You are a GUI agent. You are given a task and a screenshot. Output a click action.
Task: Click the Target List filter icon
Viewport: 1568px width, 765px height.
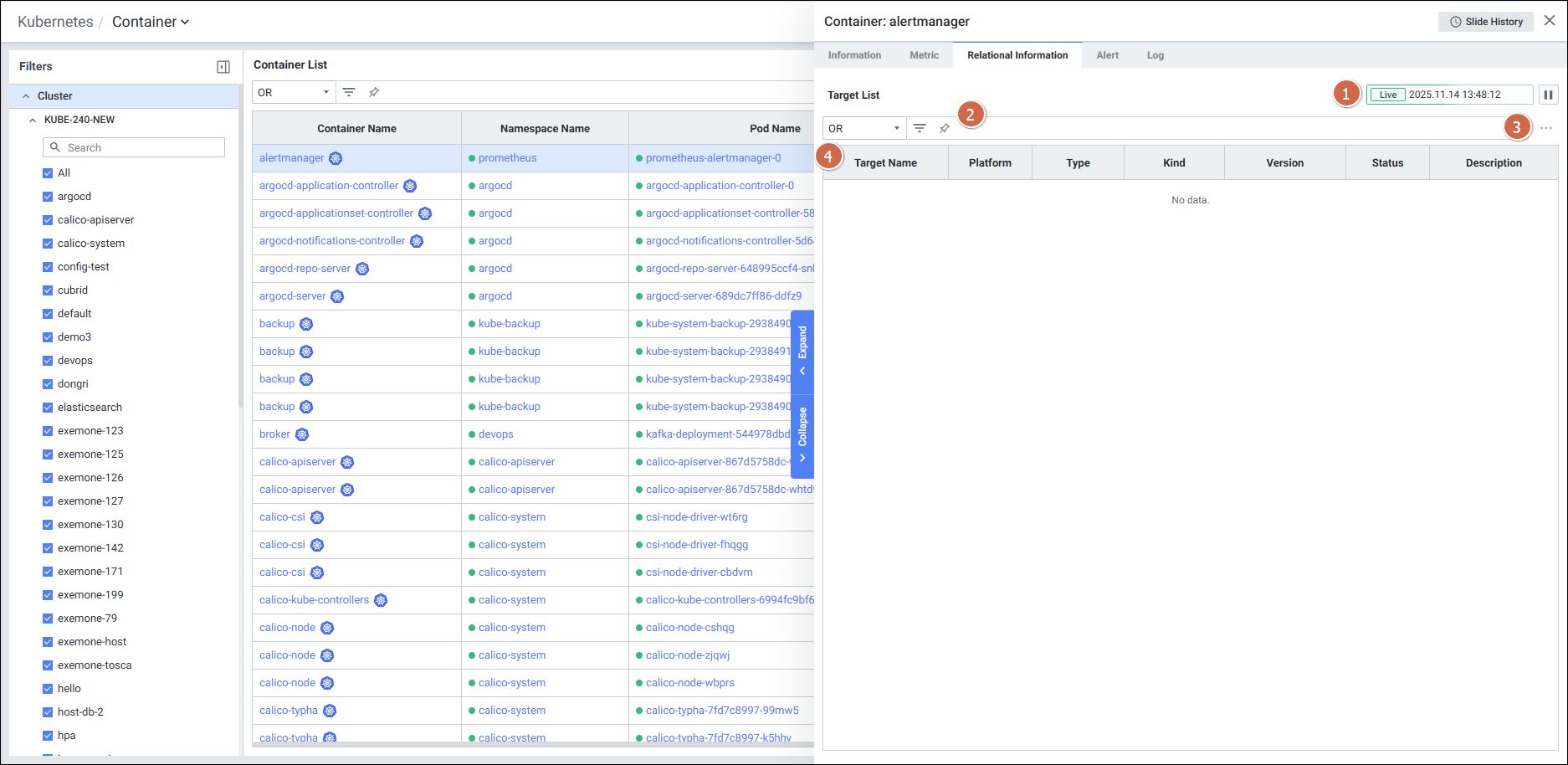tap(920, 128)
